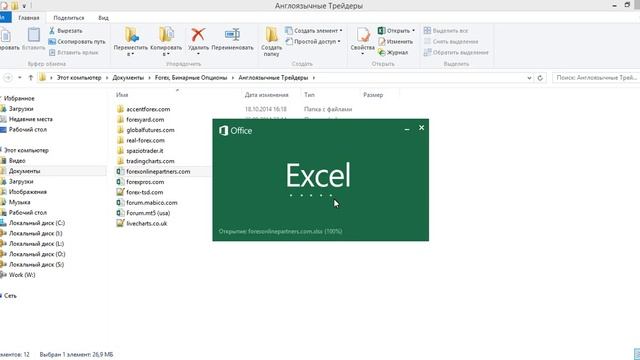Select Work (W:) drive in tree
Screen dimensions: 640x360
22,275
